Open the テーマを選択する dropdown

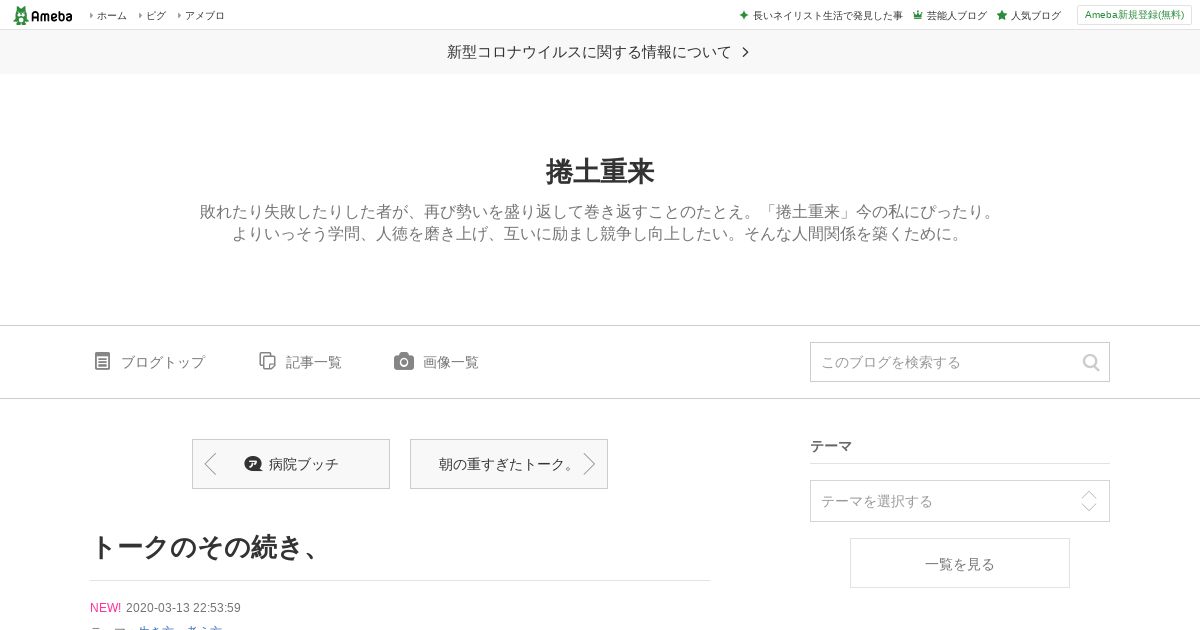[x=960, y=501]
